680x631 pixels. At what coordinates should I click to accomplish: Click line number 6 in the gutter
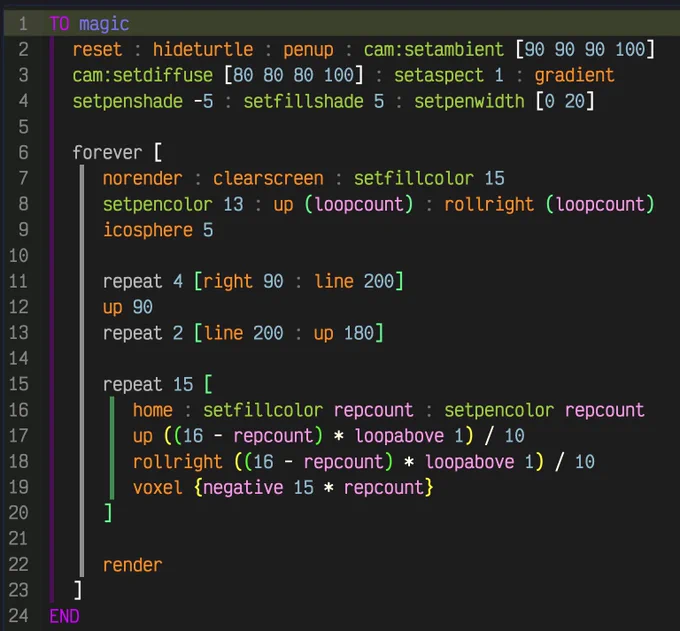coord(23,152)
